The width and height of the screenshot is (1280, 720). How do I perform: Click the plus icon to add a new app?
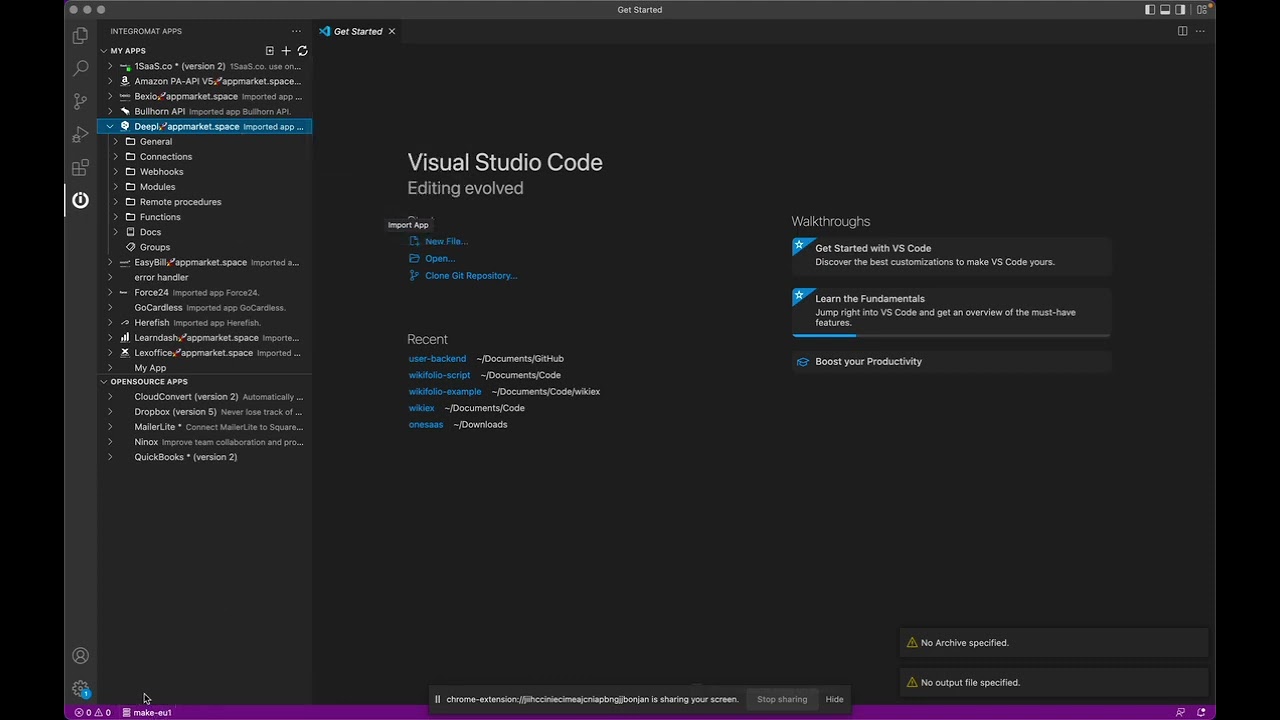click(286, 51)
